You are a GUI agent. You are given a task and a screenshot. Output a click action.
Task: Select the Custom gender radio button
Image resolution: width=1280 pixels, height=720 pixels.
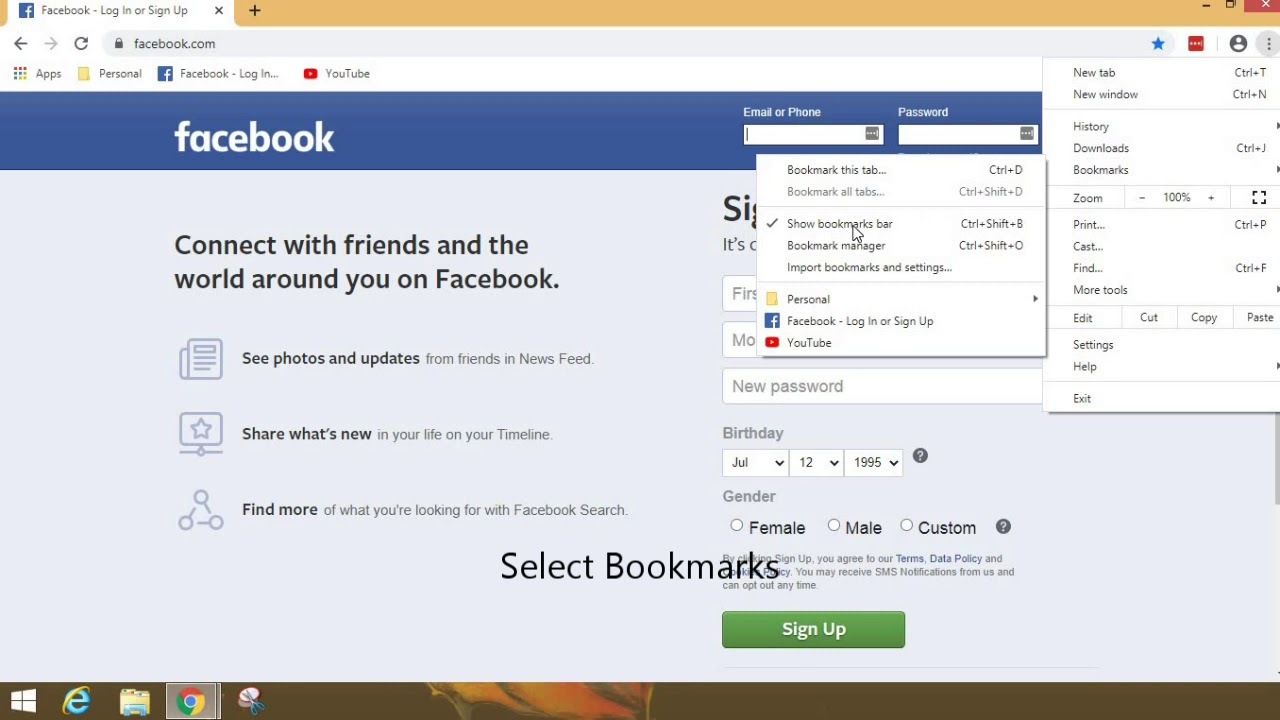click(906, 525)
